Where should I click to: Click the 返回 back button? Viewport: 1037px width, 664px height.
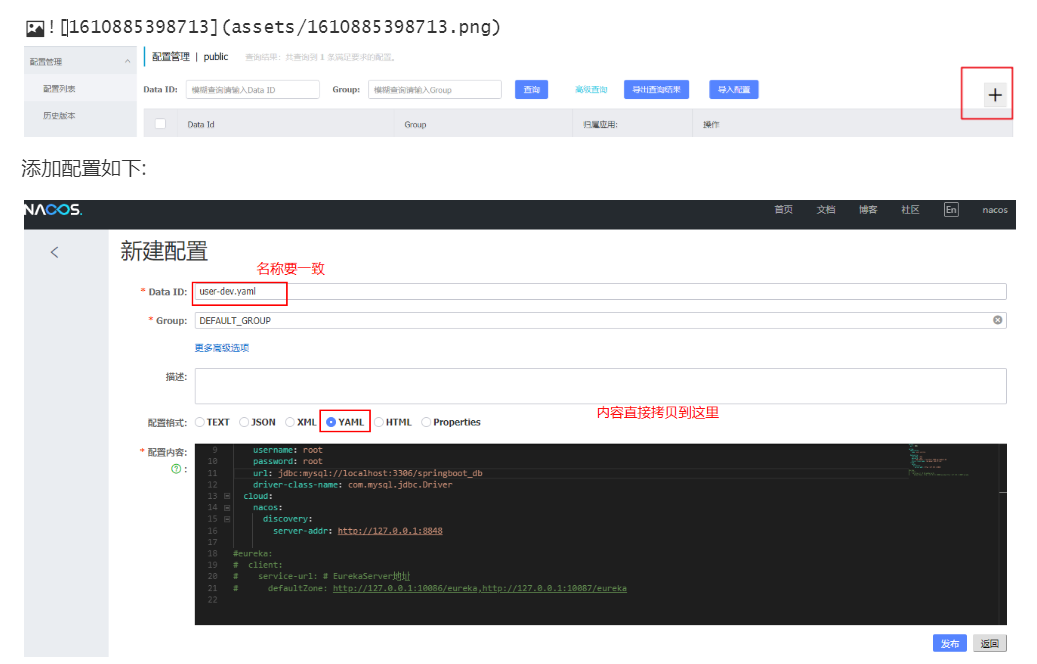click(990, 643)
